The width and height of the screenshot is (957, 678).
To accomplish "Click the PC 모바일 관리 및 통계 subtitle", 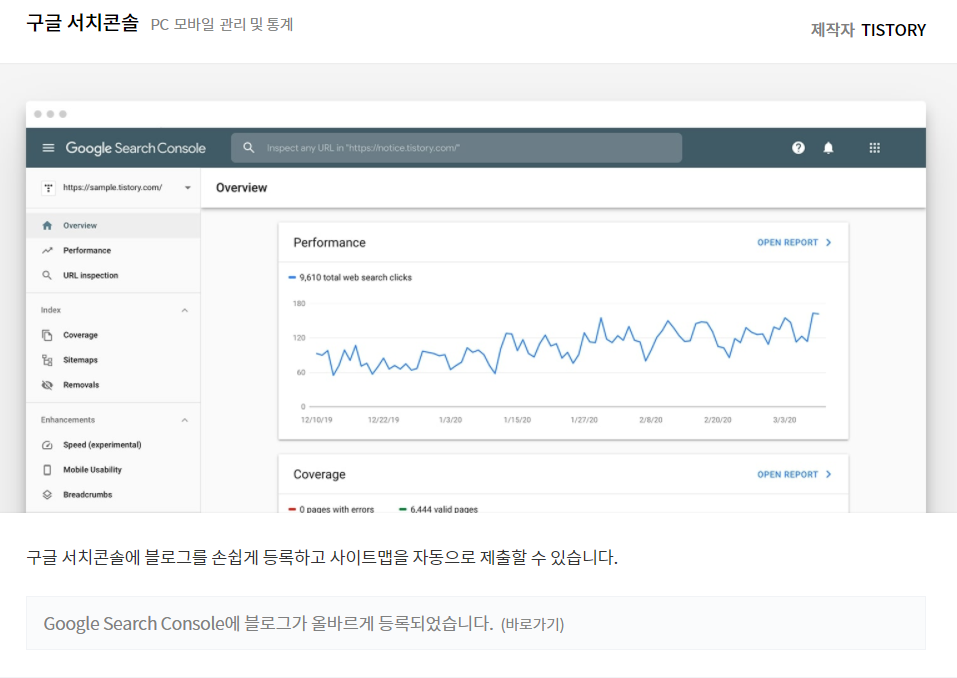I will click(222, 24).
